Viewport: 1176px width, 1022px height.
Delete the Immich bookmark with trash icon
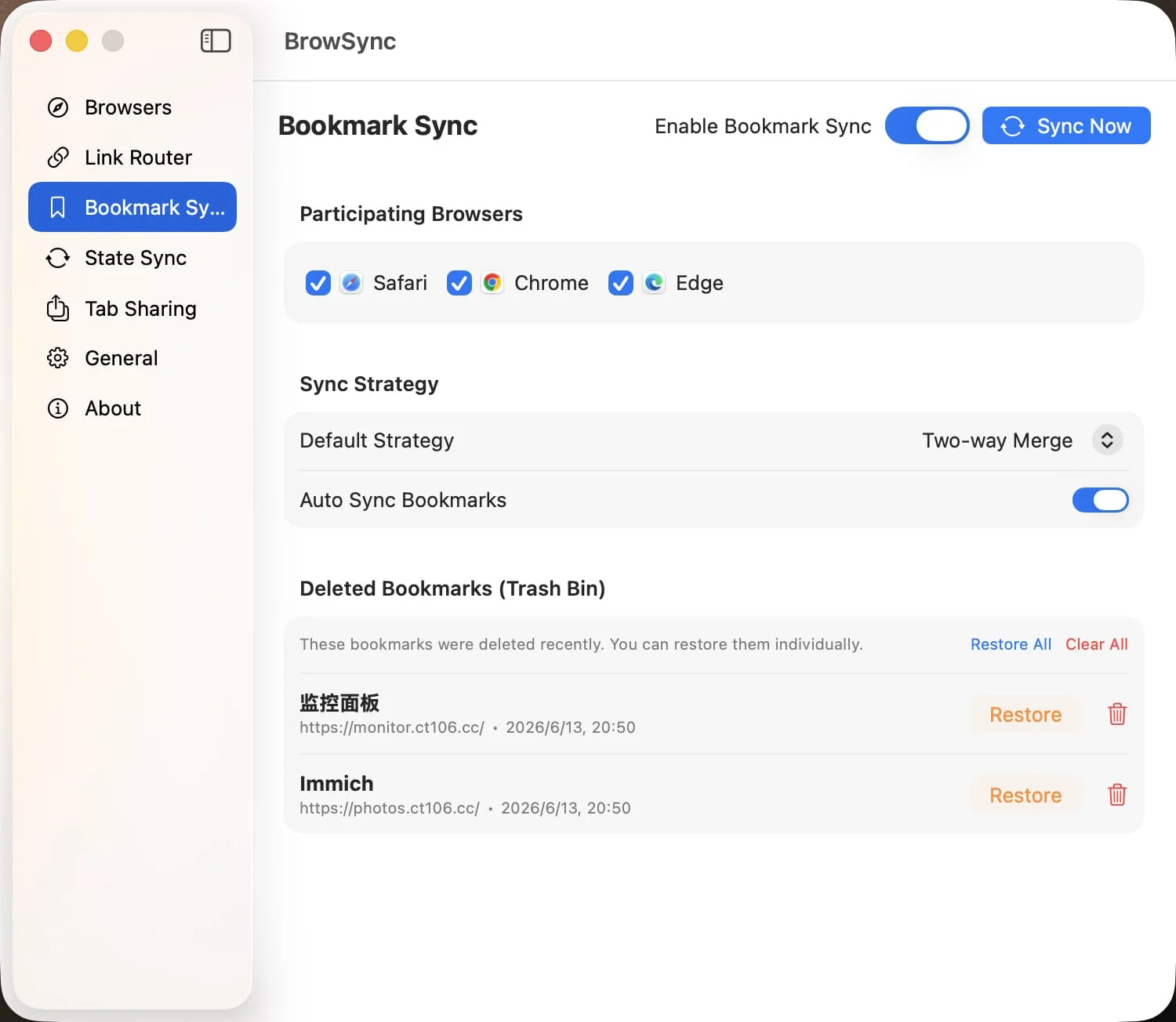(x=1117, y=795)
